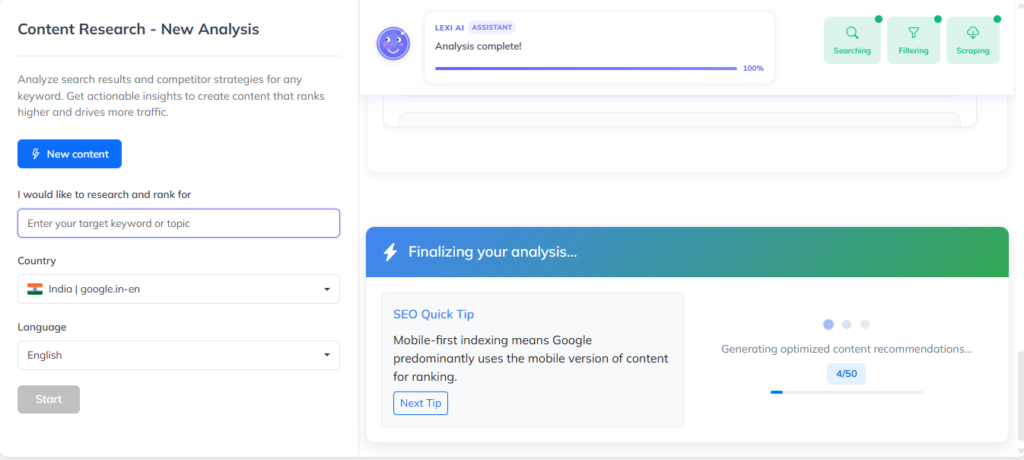The image size is (1024, 460).
Task: Show the Next Tip
Action: click(420, 403)
